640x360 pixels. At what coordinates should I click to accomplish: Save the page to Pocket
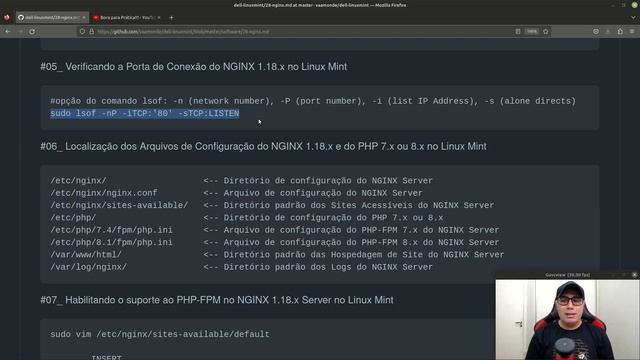tap(596, 31)
